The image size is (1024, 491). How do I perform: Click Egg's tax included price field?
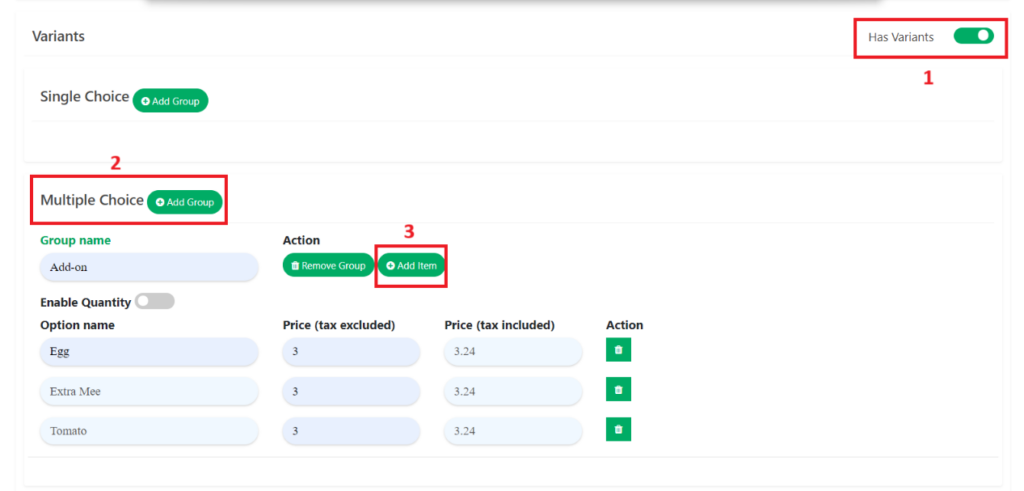[x=513, y=352]
